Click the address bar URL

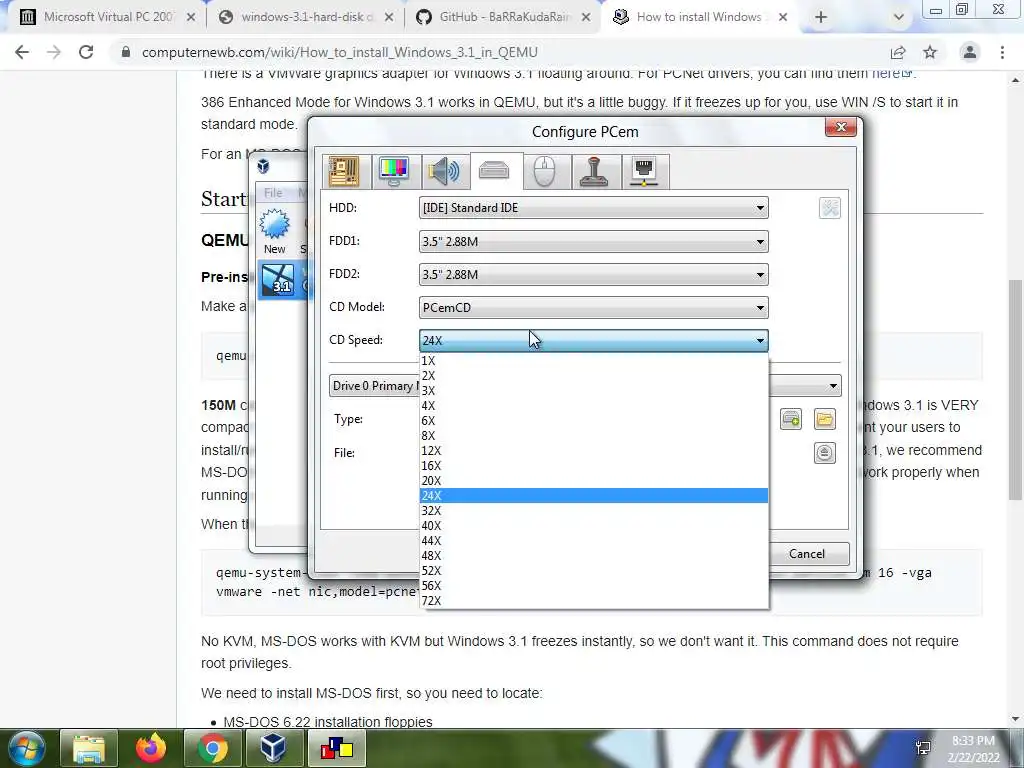(x=340, y=52)
